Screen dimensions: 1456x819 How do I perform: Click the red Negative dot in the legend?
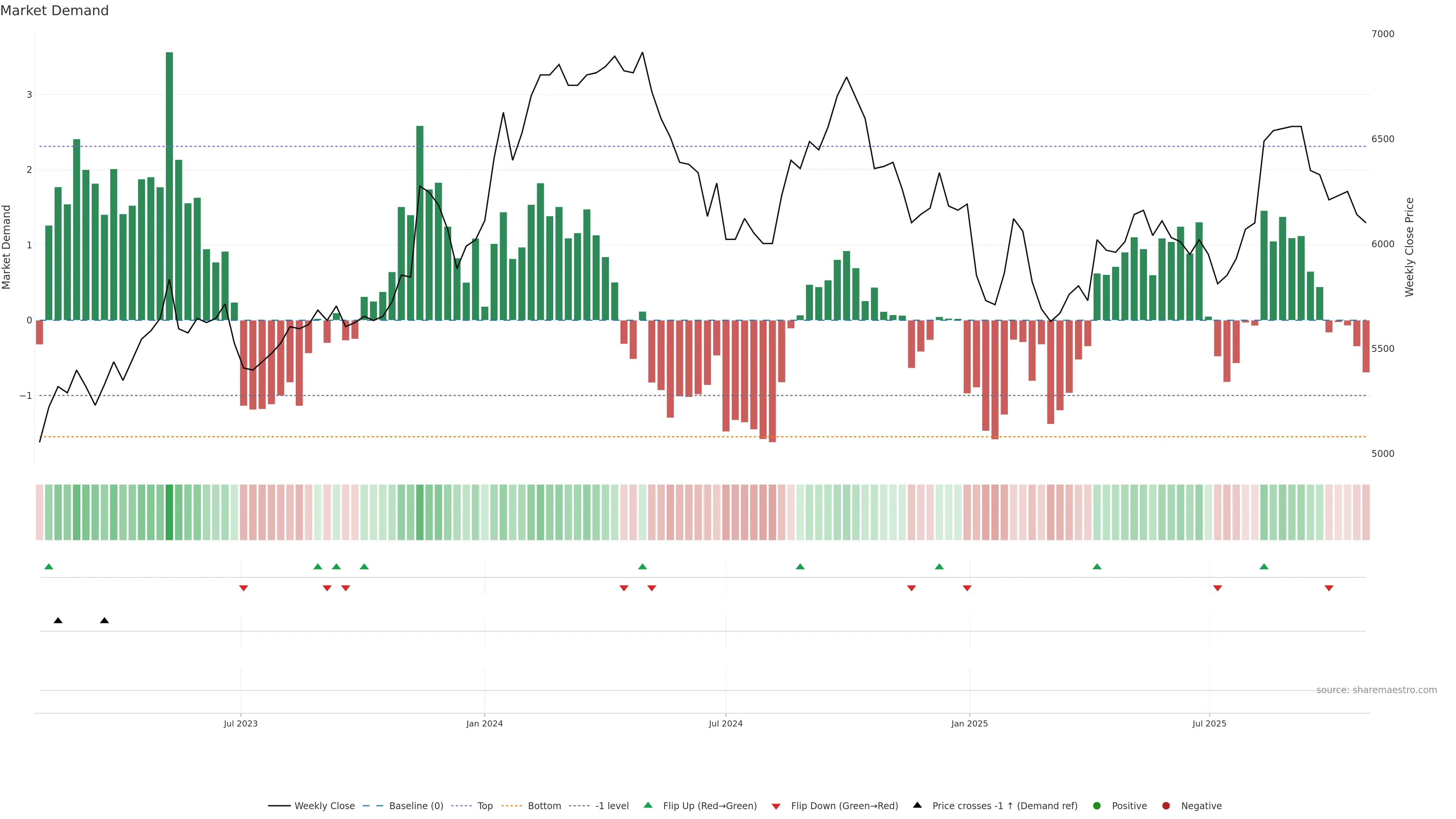tap(1166, 805)
